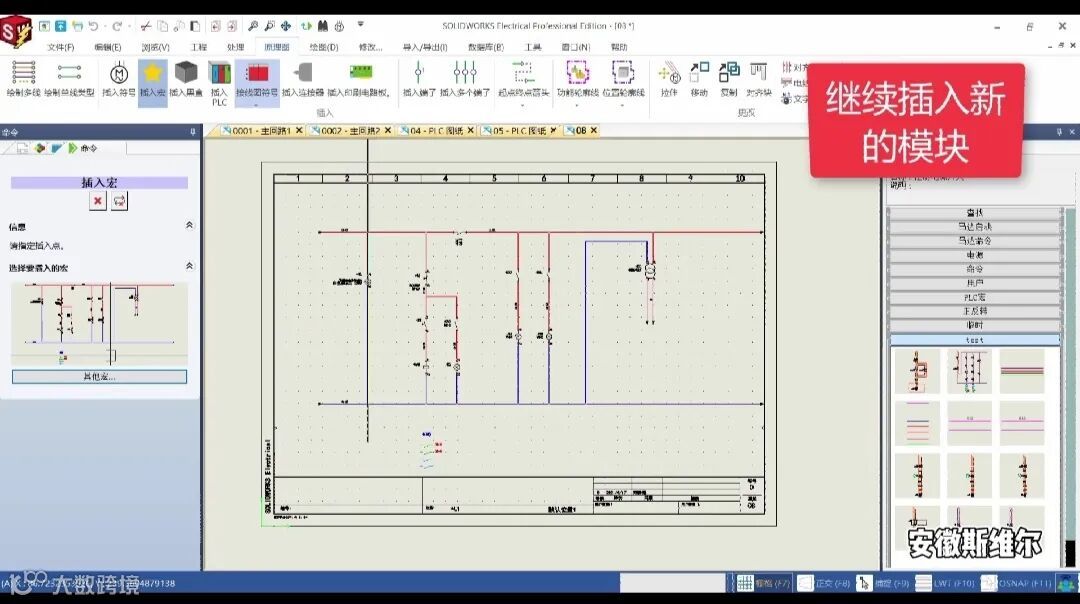Image resolution: width=1080 pixels, height=604 pixels.
Task: Toggle Snap (F9) in status bar
Action: coord(883,583)
